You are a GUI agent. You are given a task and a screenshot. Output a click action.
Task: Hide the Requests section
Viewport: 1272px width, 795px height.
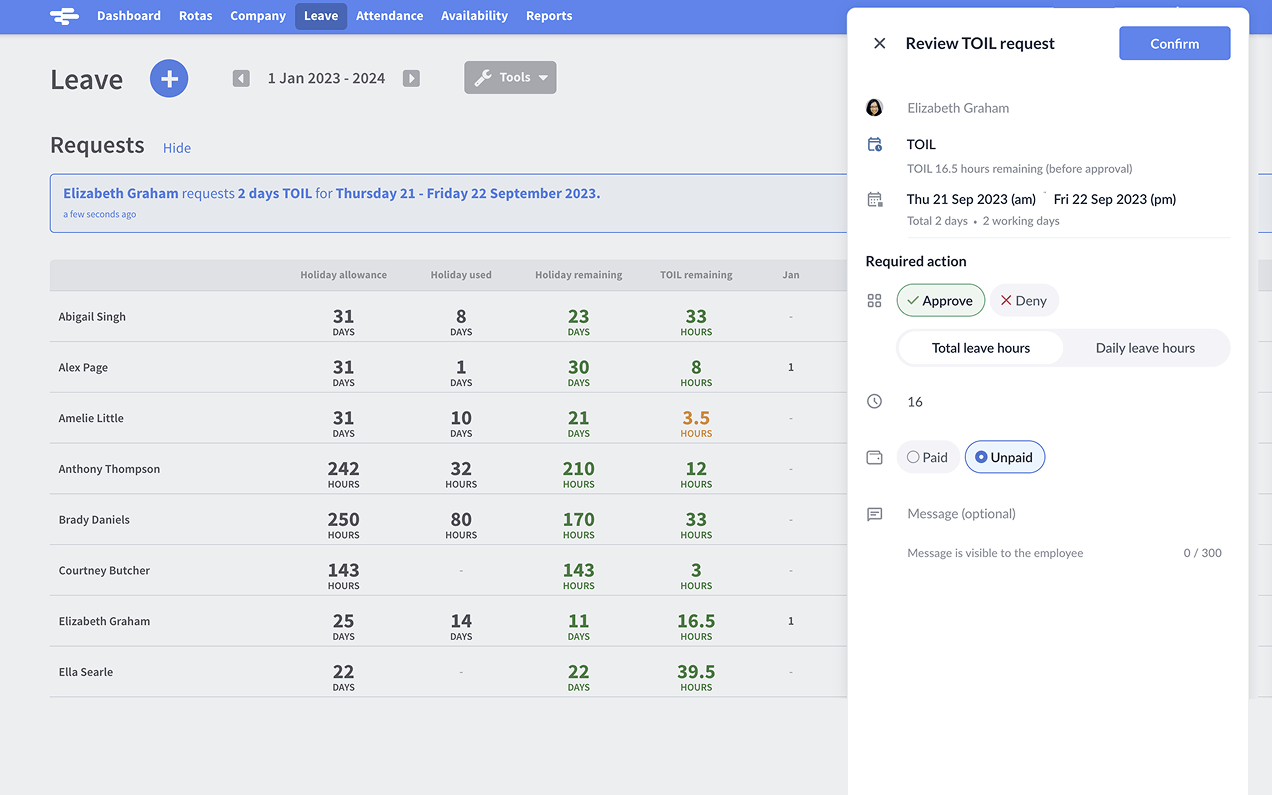click(x=177, y=148)
